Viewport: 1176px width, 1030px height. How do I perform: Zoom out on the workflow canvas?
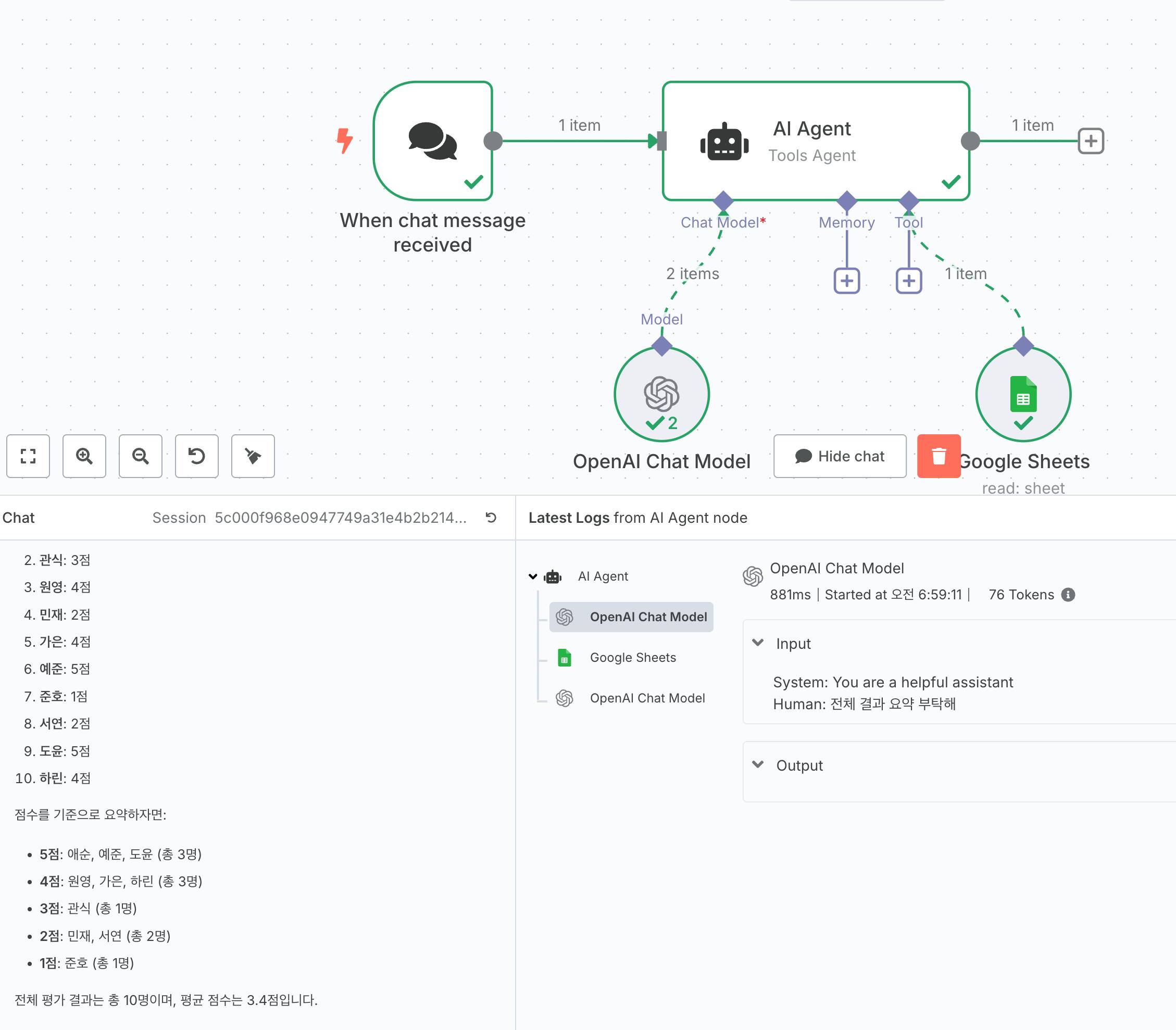point(140,456)
